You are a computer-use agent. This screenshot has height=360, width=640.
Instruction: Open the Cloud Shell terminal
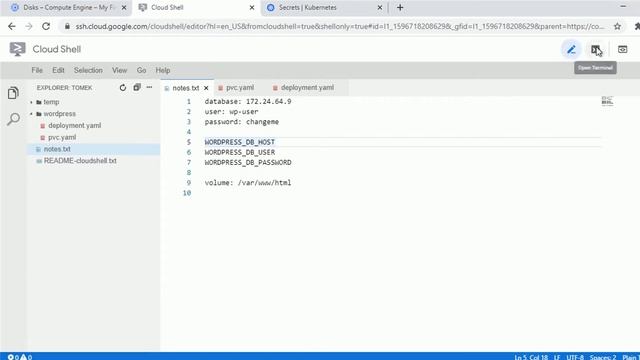coord(596,50)
